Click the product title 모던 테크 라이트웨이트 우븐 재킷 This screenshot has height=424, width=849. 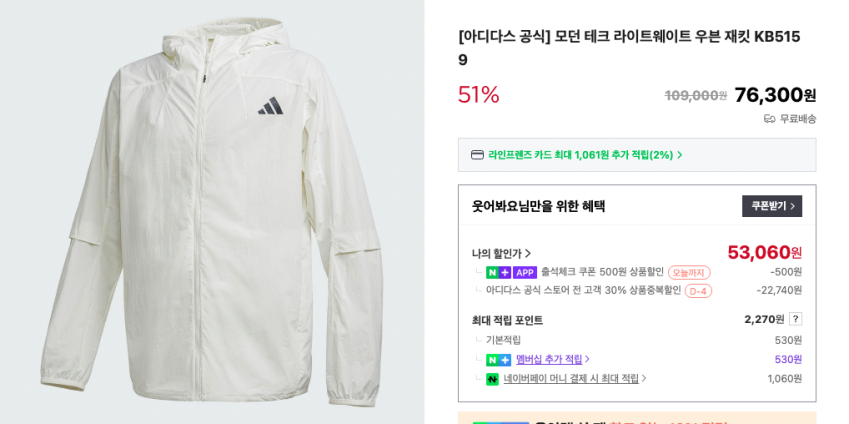pyautogui.click(x=629, y=37)
